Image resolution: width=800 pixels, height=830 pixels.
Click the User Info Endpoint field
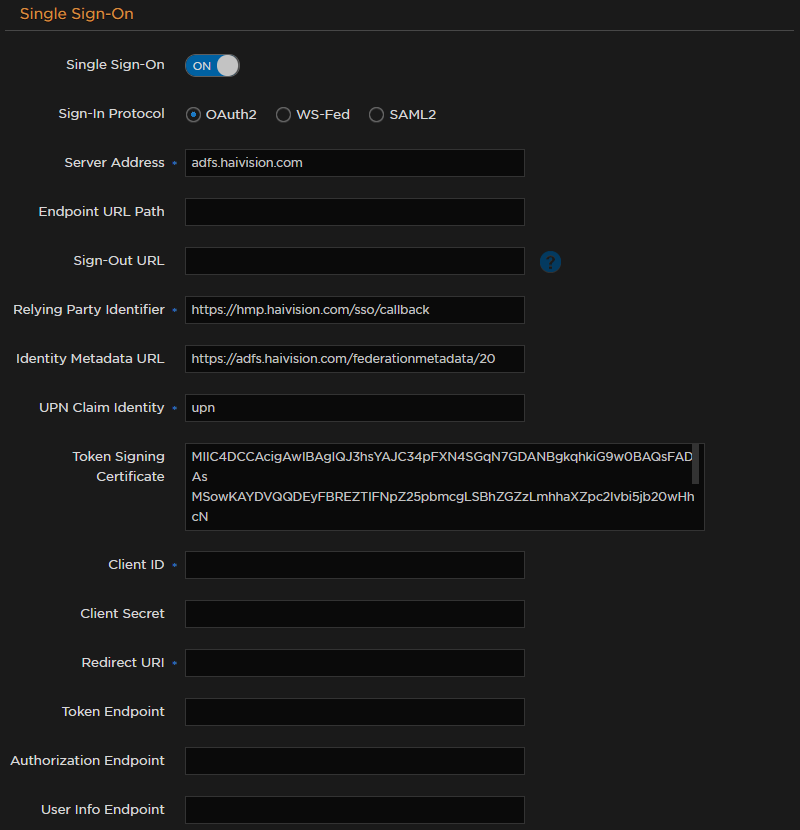(354, 809)
